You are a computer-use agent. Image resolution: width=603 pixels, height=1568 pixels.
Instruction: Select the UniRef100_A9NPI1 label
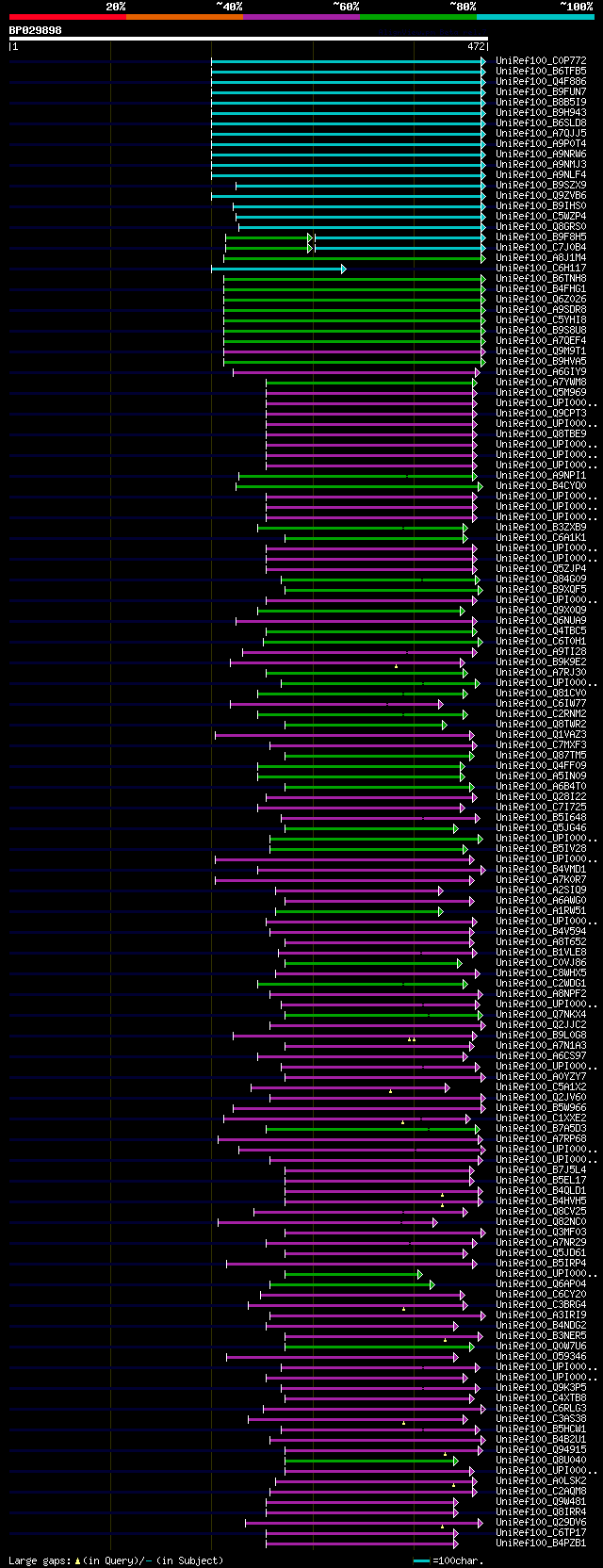pyautogui.click(x=541, y=475)
